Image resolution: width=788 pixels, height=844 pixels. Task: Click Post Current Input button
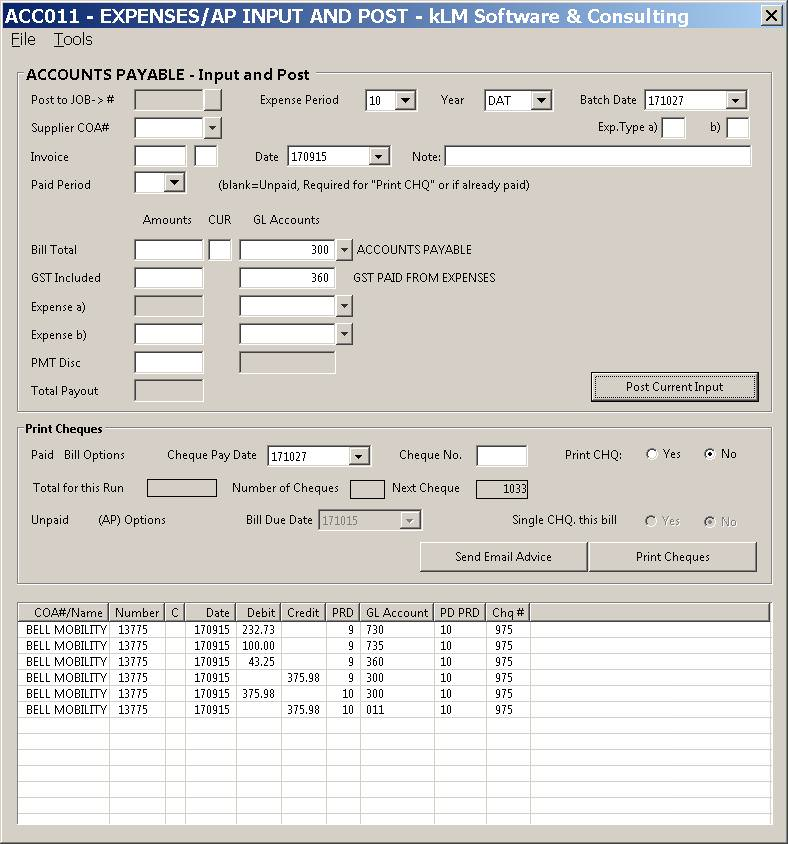click(x=674, y=386)
